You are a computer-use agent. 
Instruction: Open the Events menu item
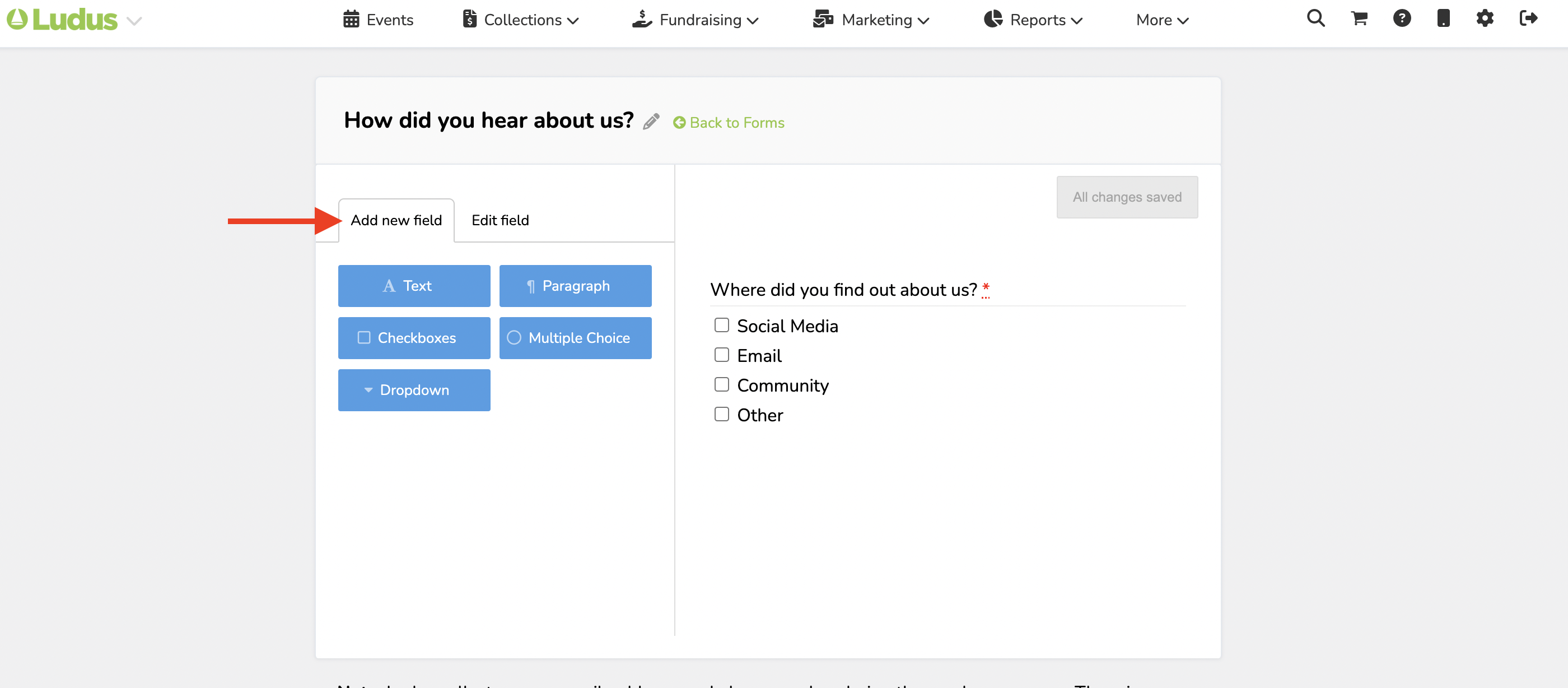(378, 20)
